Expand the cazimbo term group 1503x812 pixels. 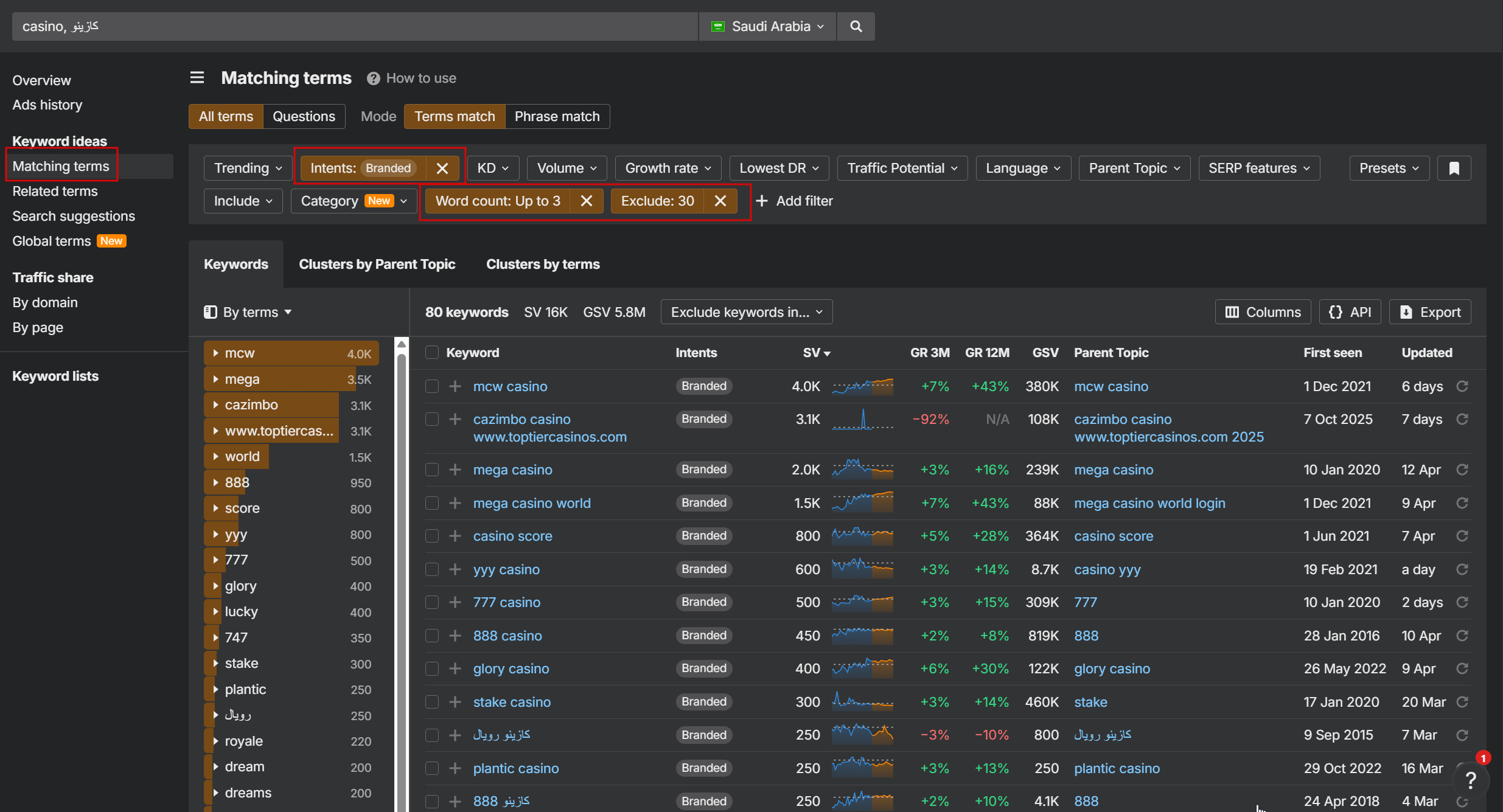click(x=215, y=404)
